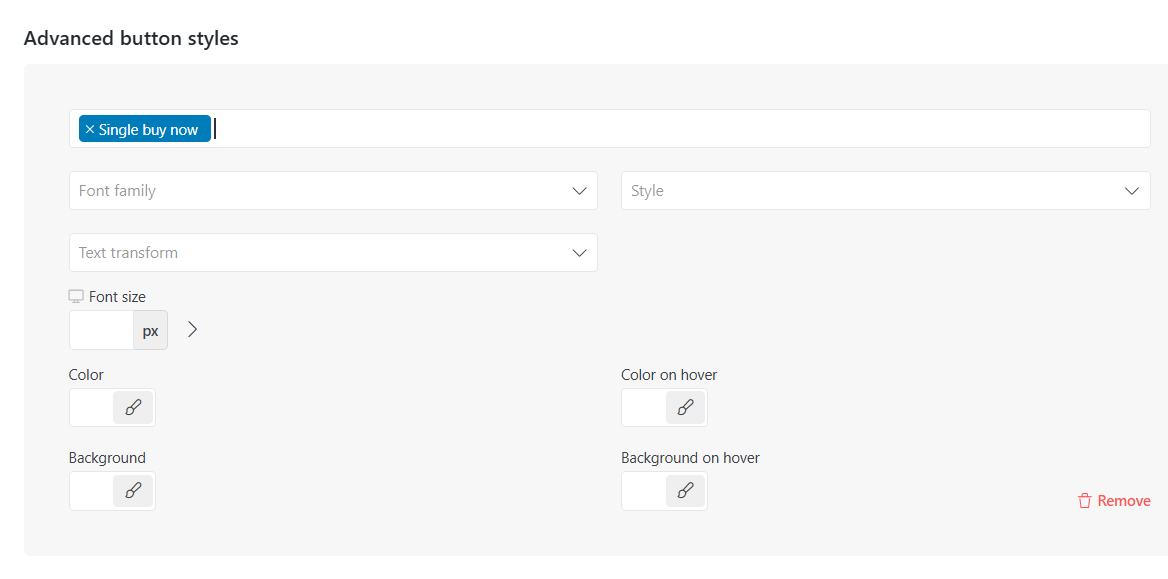This screenshot has height=579, width=1168.
Task: Open the Color brush picker
Action: (133, 408)
